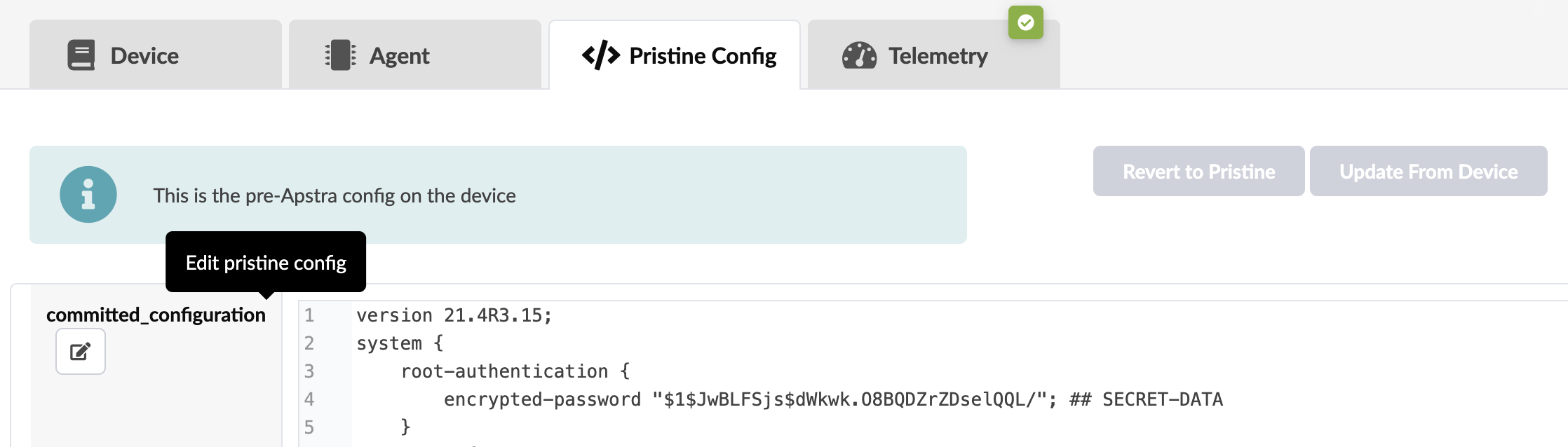
Task: Open the pristine config editor via pencil icon
Action: pyautogui.click(x=81, y=352)
